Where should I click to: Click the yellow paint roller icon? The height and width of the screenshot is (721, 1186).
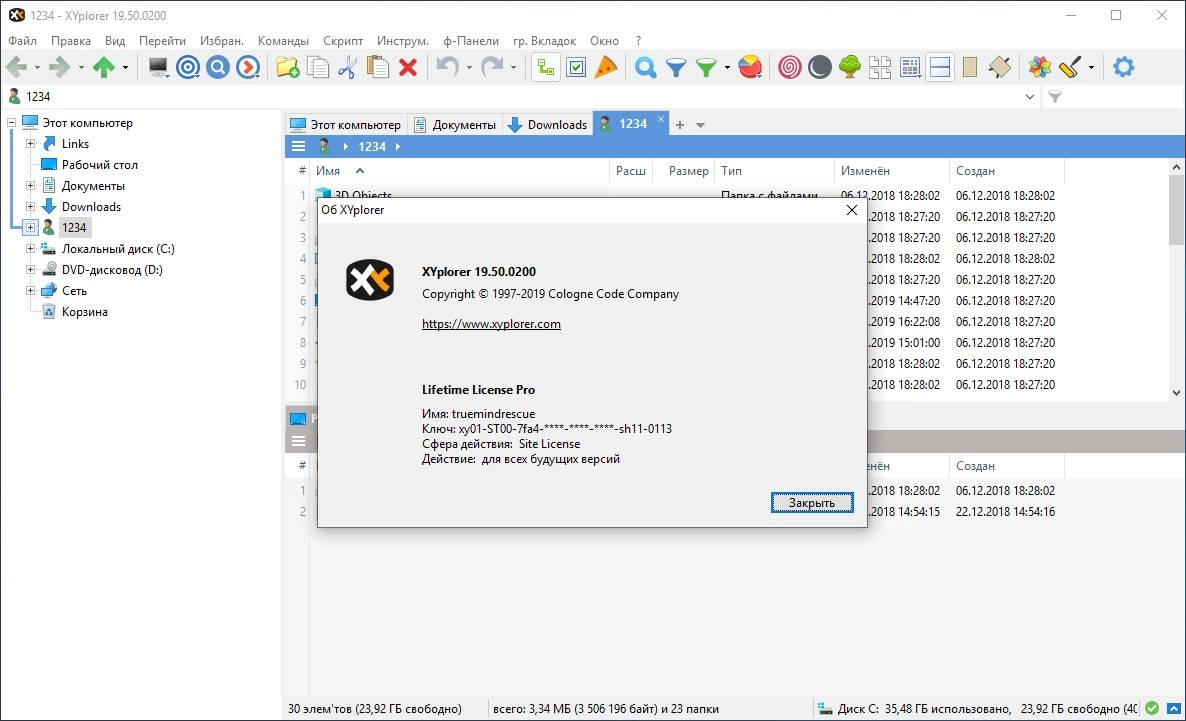(1070, 67)
